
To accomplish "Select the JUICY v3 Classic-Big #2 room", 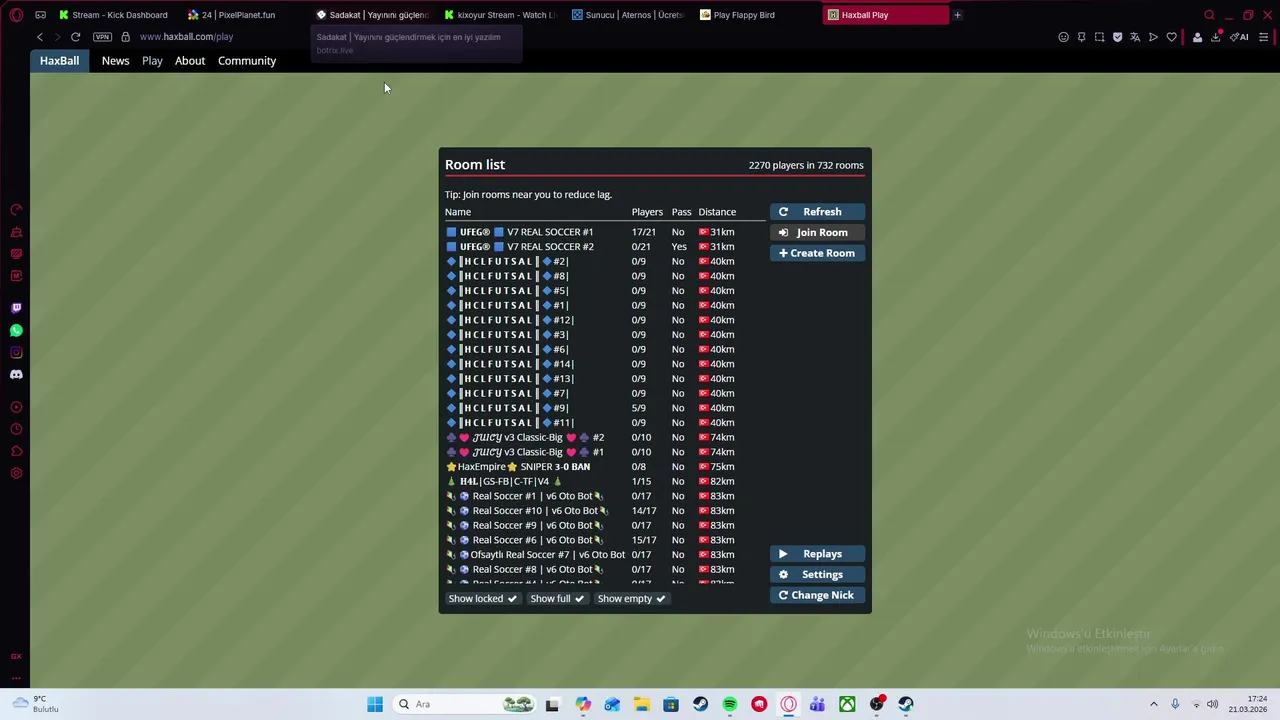I will pyautogui.click(x=605, y=438).
